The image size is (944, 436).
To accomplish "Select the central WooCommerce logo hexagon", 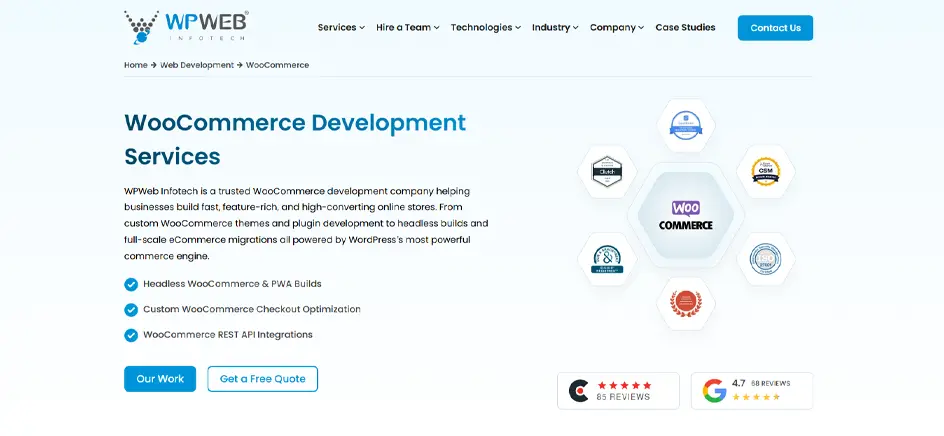I will (x=686, y=215).
